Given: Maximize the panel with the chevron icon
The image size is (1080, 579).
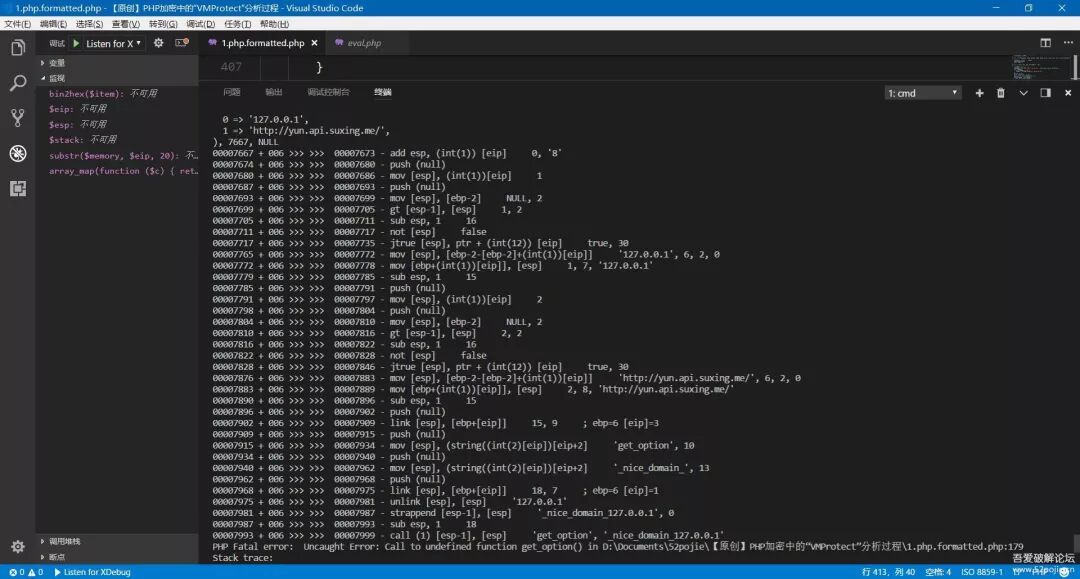Looking at the screenshot, I should (1024, 93).
